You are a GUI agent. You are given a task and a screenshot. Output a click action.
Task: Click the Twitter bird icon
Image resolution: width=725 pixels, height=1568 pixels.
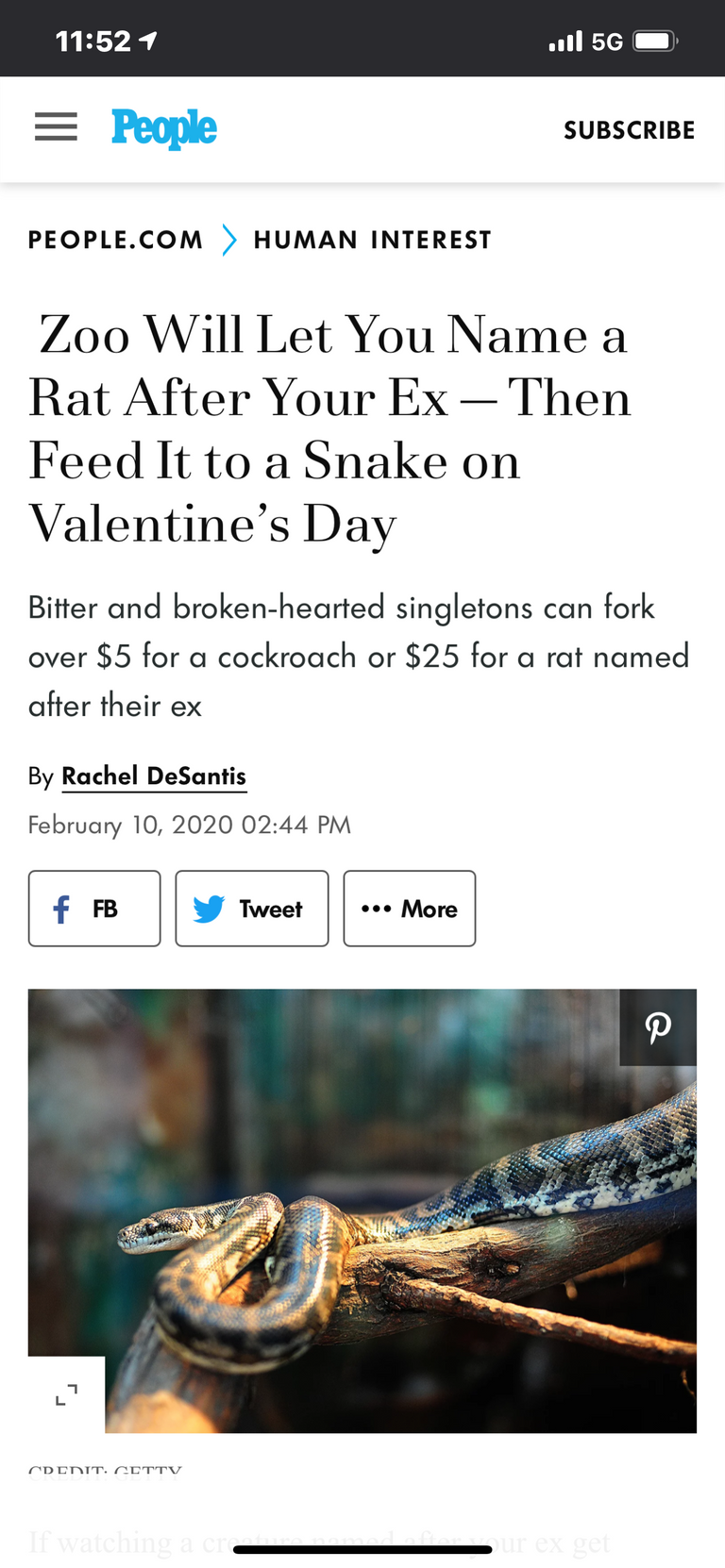(209, 909)
